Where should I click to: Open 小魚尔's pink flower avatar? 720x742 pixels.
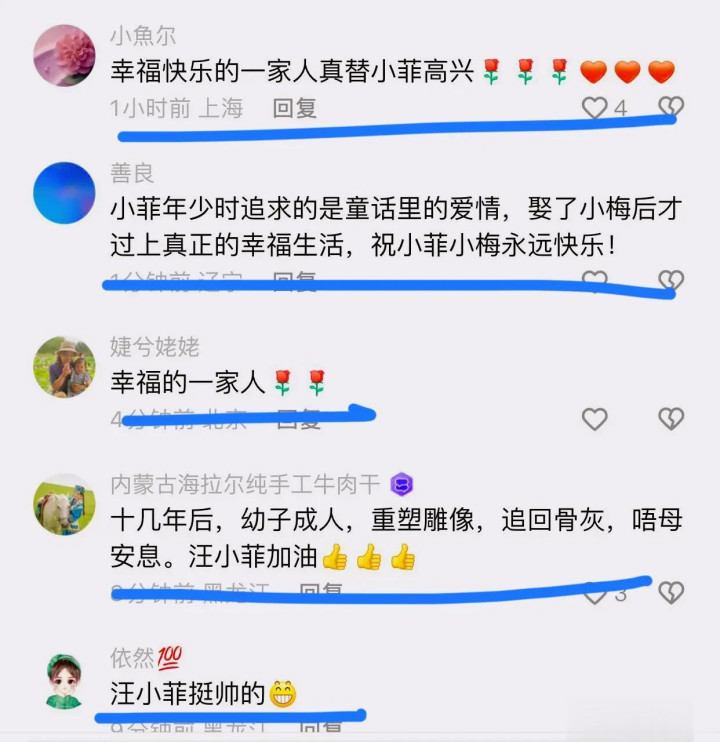tap(64, 55)
